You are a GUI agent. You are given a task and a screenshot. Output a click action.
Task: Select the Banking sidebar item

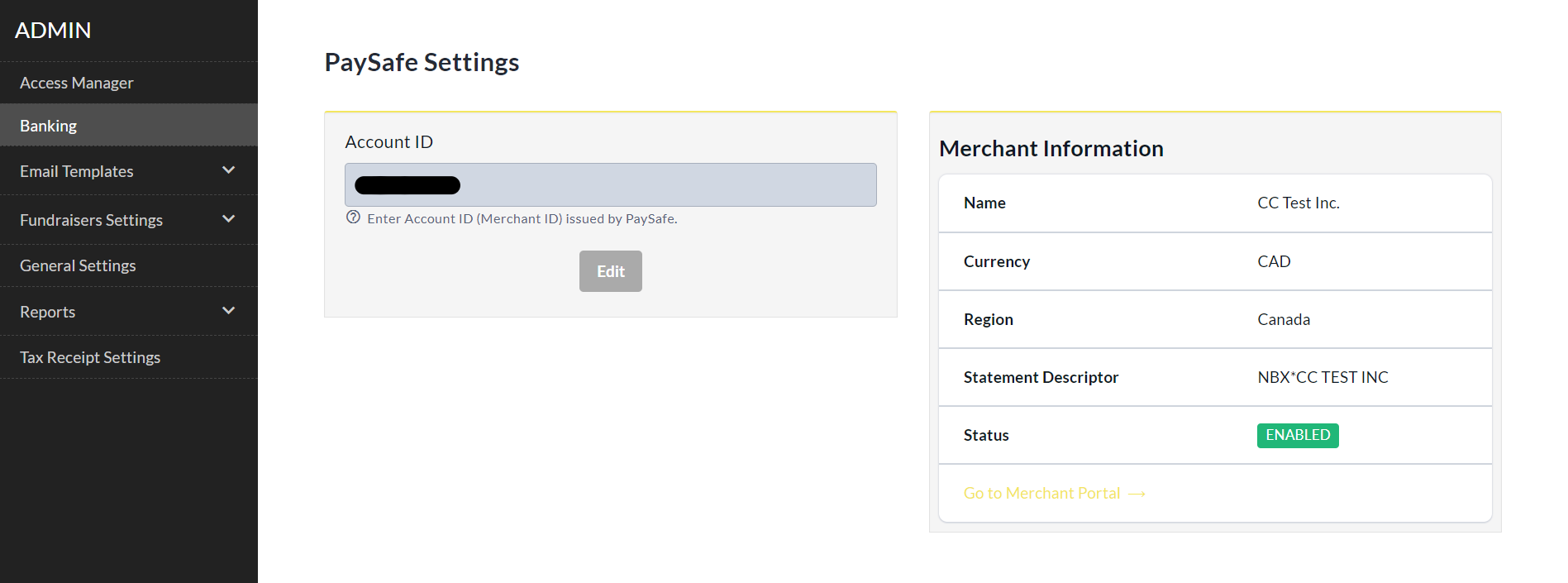[x=48, y=126]
